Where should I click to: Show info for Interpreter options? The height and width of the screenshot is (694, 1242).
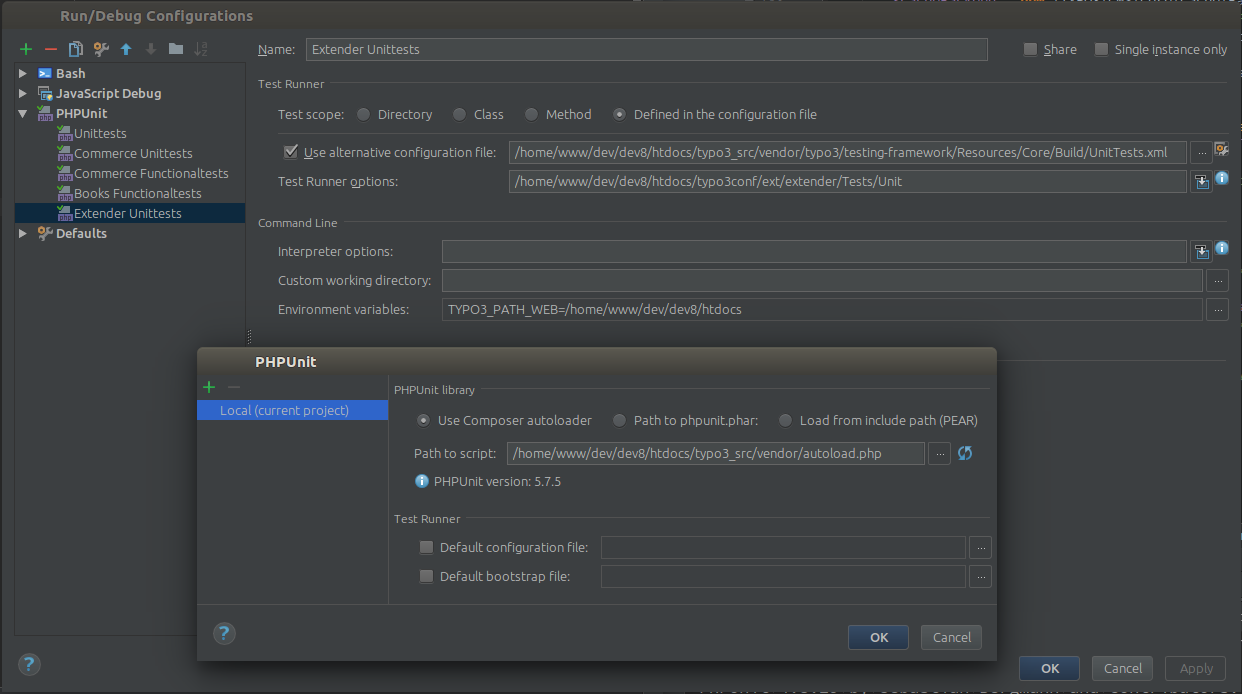click(x=1221, y=248)
